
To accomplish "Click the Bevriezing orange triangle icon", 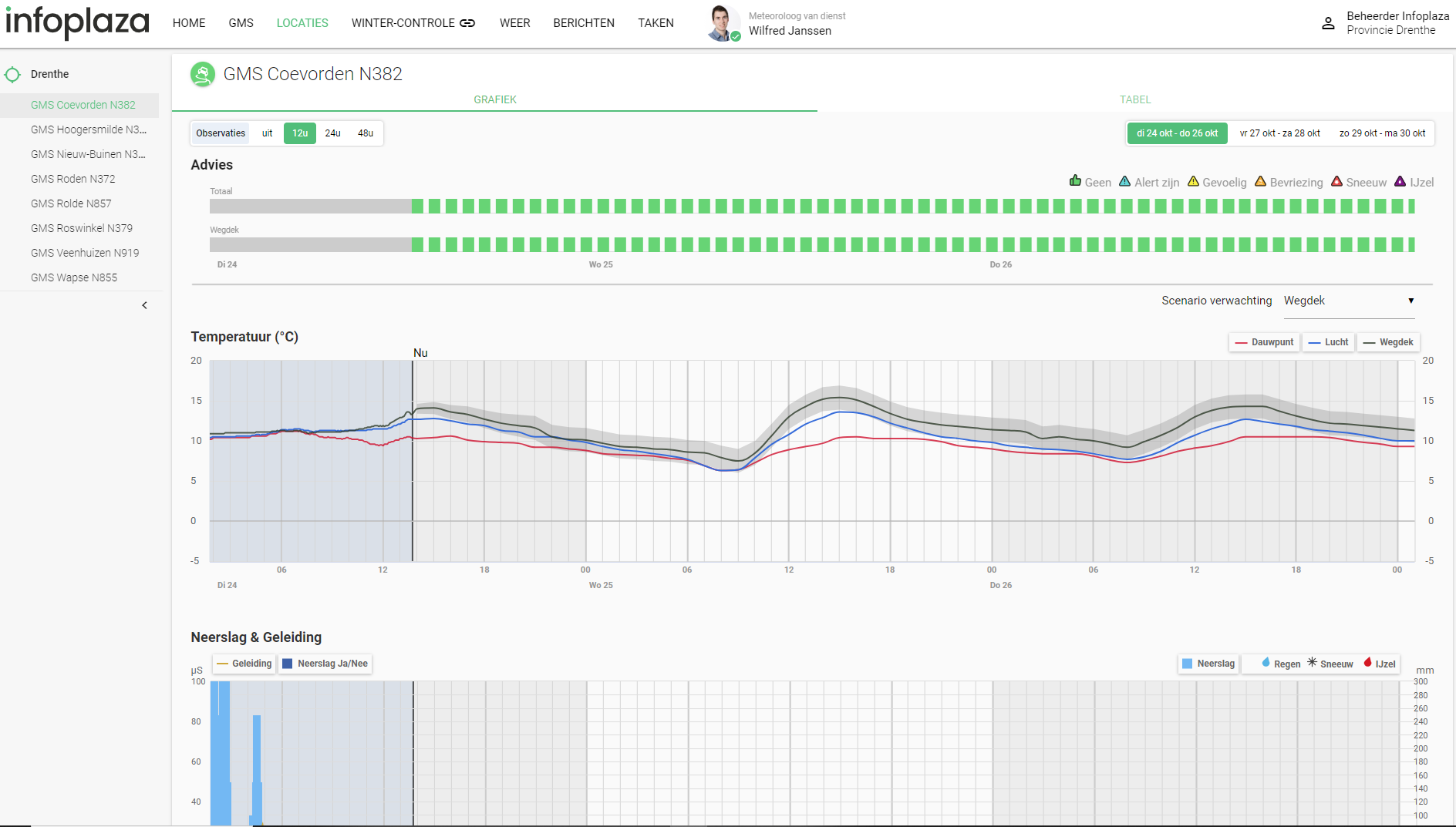I will 1261,182.
